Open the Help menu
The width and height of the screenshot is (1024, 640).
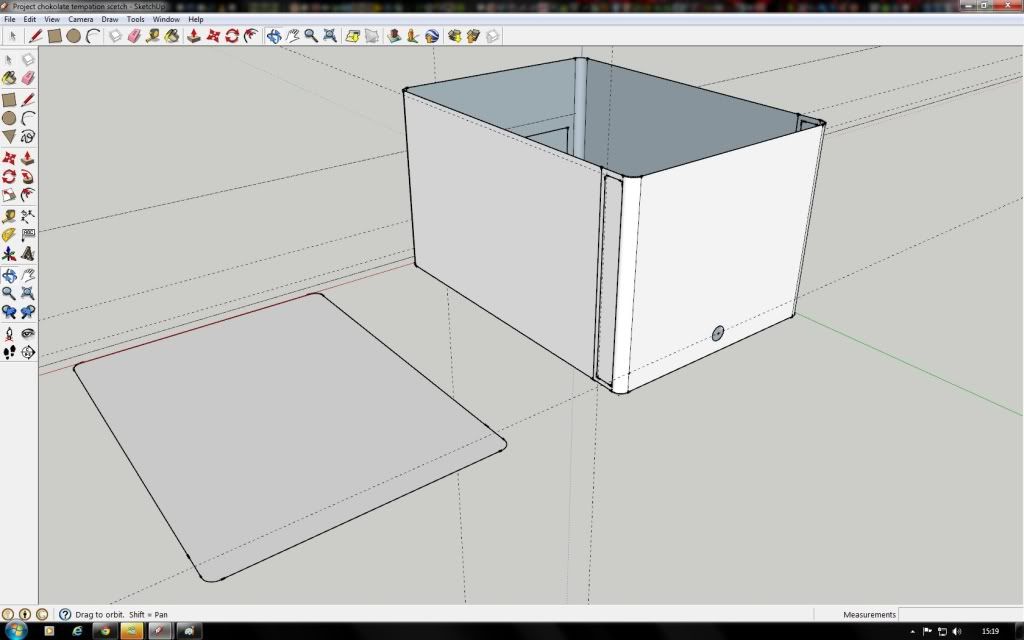coord(196,19)
